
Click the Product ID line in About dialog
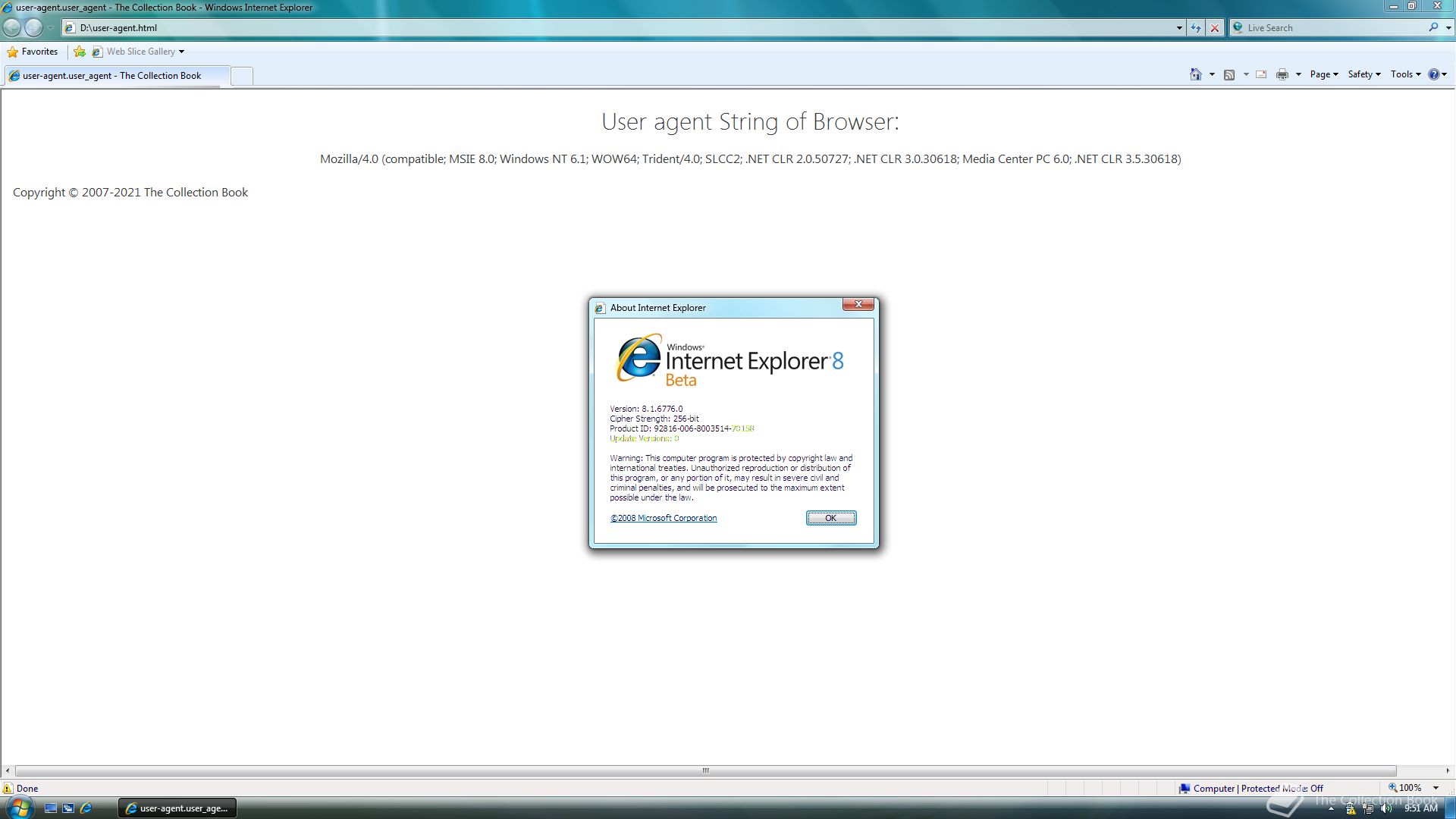pos(682,428)
